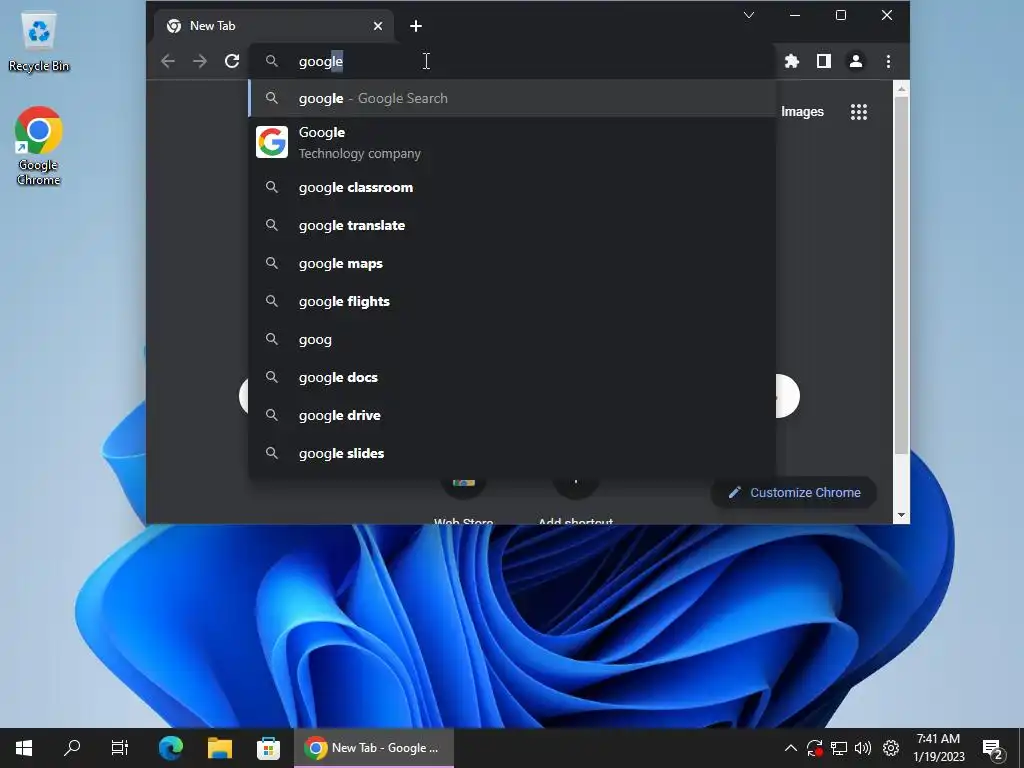Open taskbar Search magnifier
Image resolution: width=1024 pixels, height=768 pixels.
[x=72, y=748]
